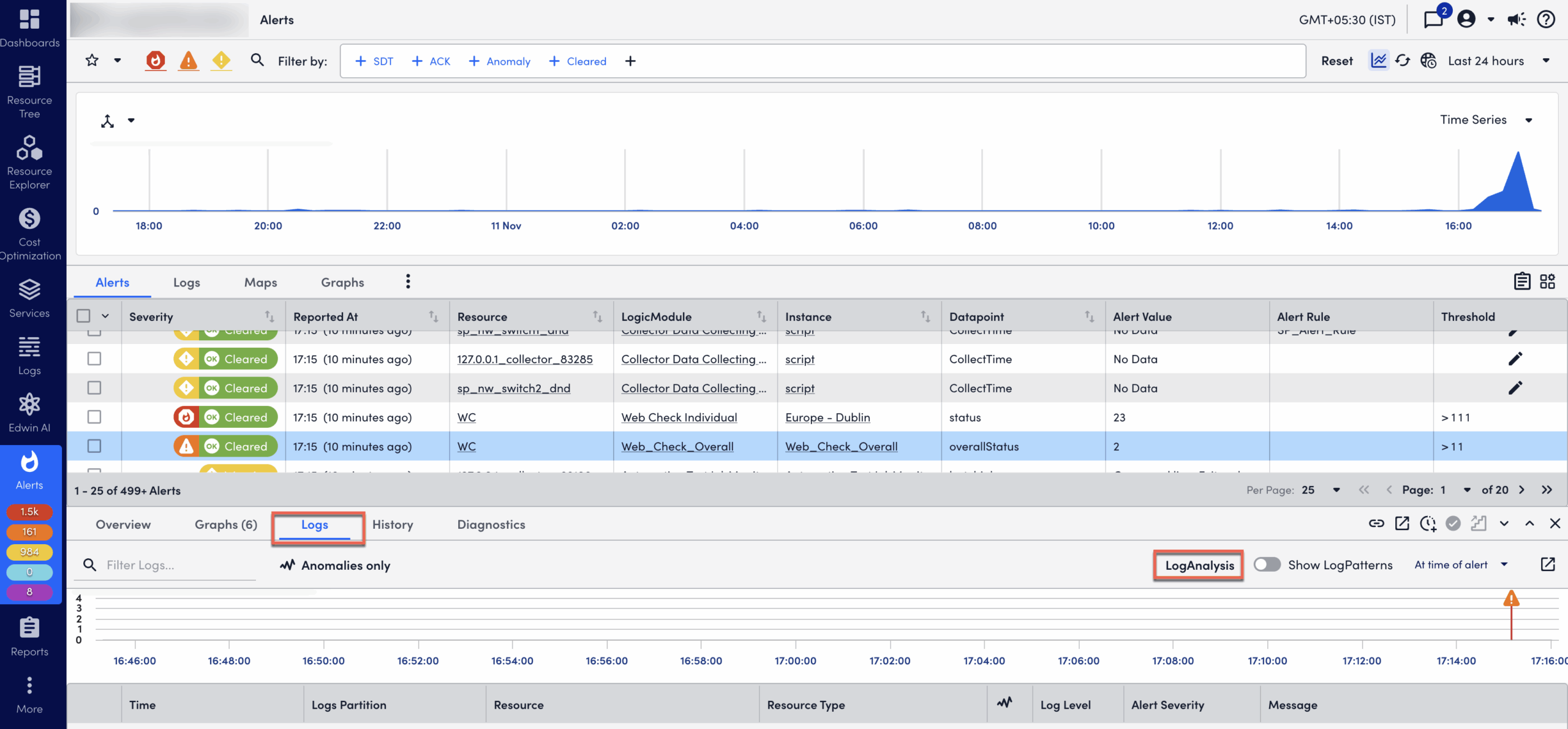
Task: Select the critical severity filter flame icon
Action: click(155, 61)
